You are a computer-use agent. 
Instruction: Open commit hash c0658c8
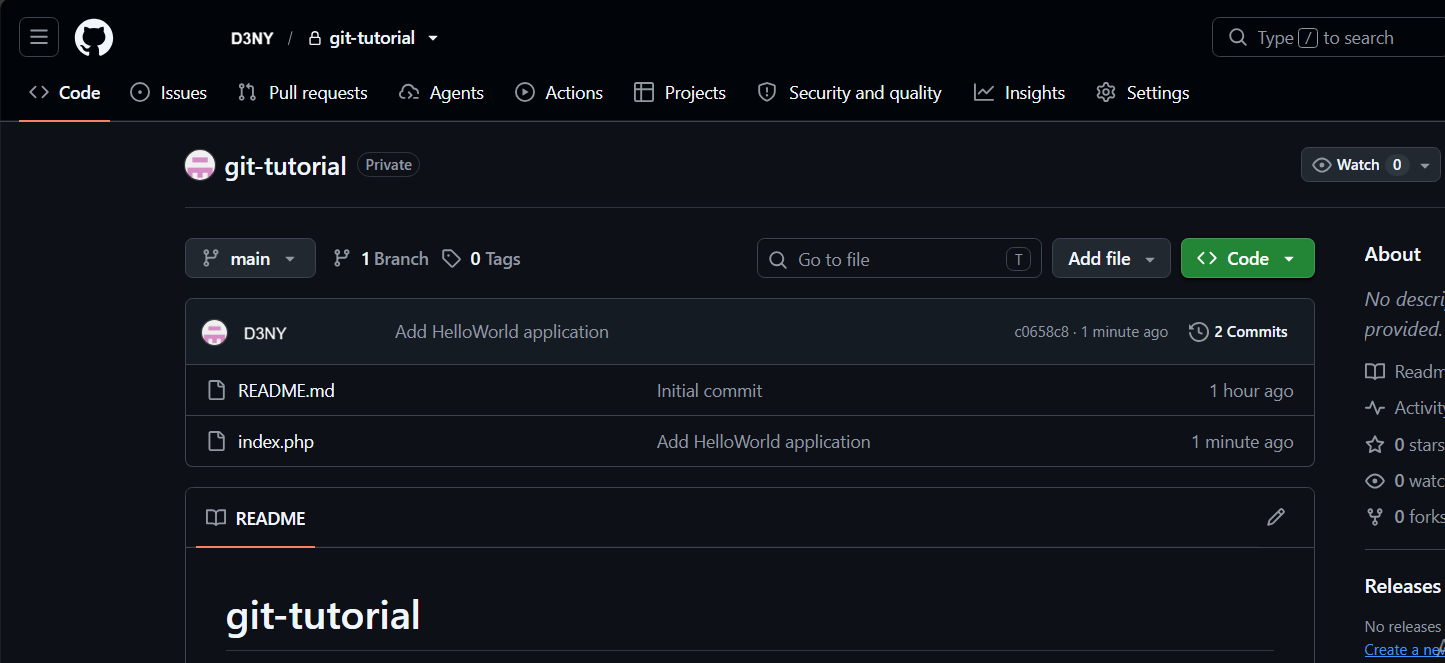[x=1041, y=332]
